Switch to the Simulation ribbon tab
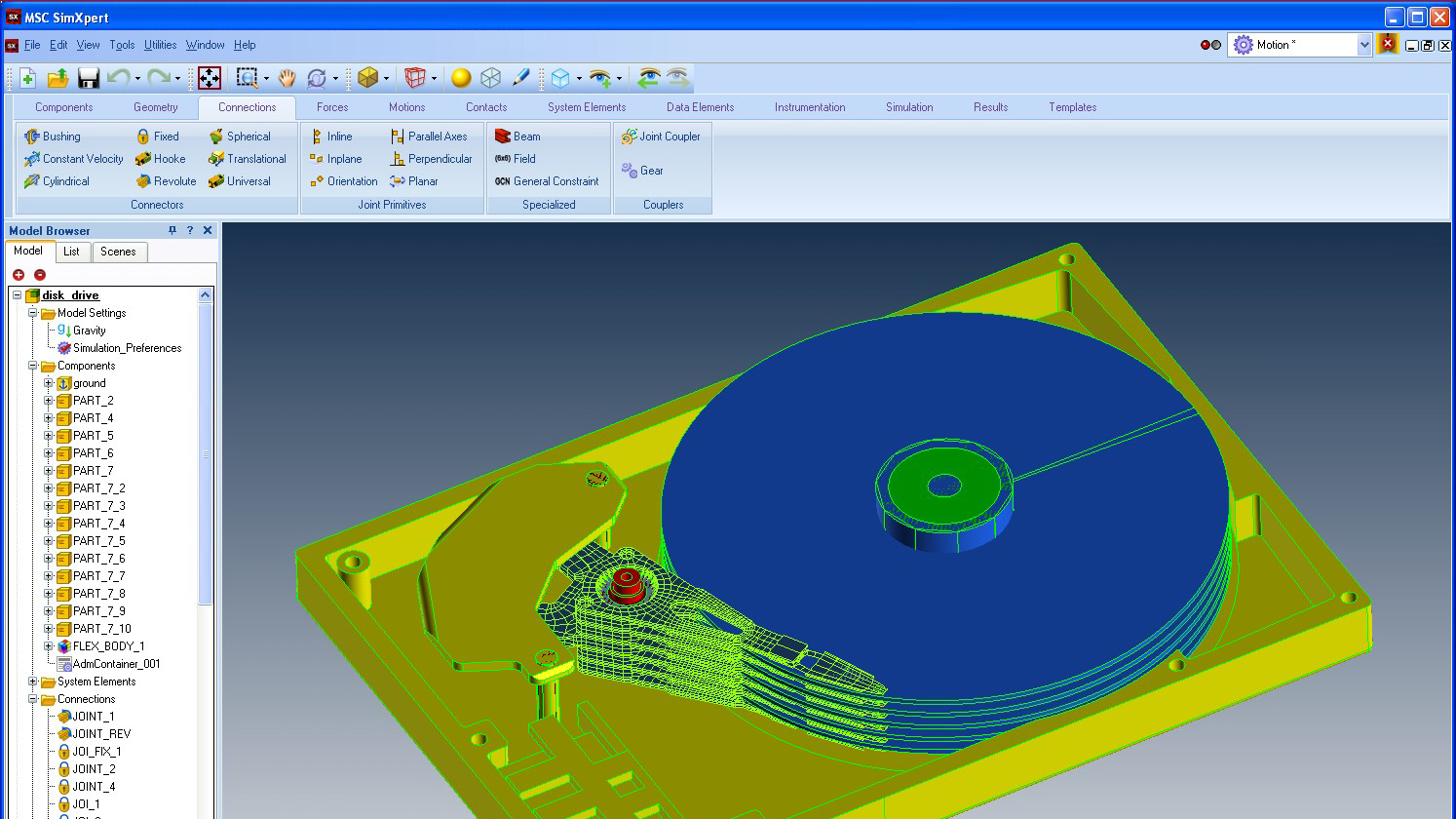 click(908, 107)
